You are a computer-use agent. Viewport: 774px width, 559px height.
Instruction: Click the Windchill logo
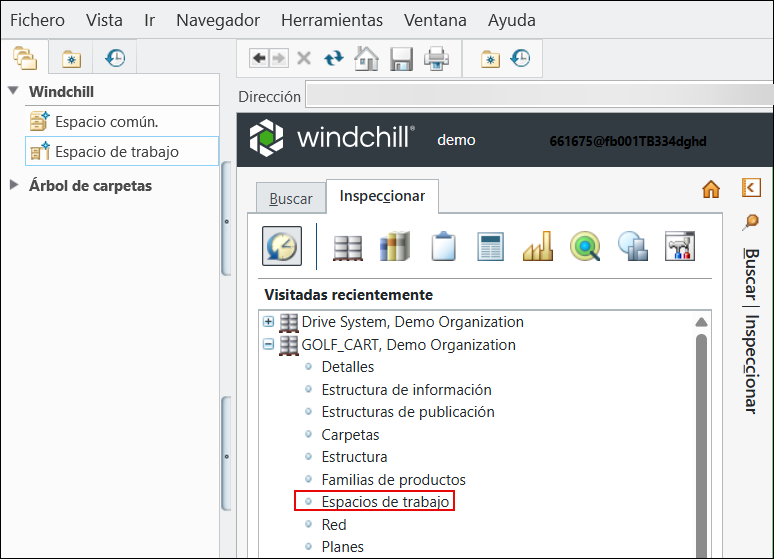tap(332, 138)
